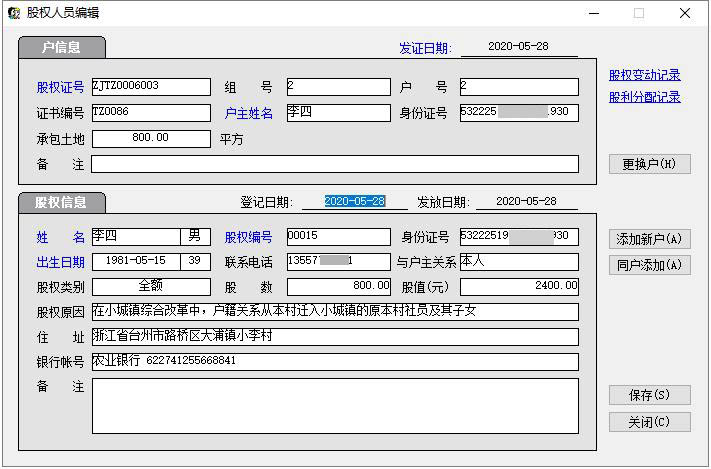The height and width of the screenshot is (469, 711).
Task: Focus the 银行帐号 input field
Action: pyautogui.click(x=335, y=361)
